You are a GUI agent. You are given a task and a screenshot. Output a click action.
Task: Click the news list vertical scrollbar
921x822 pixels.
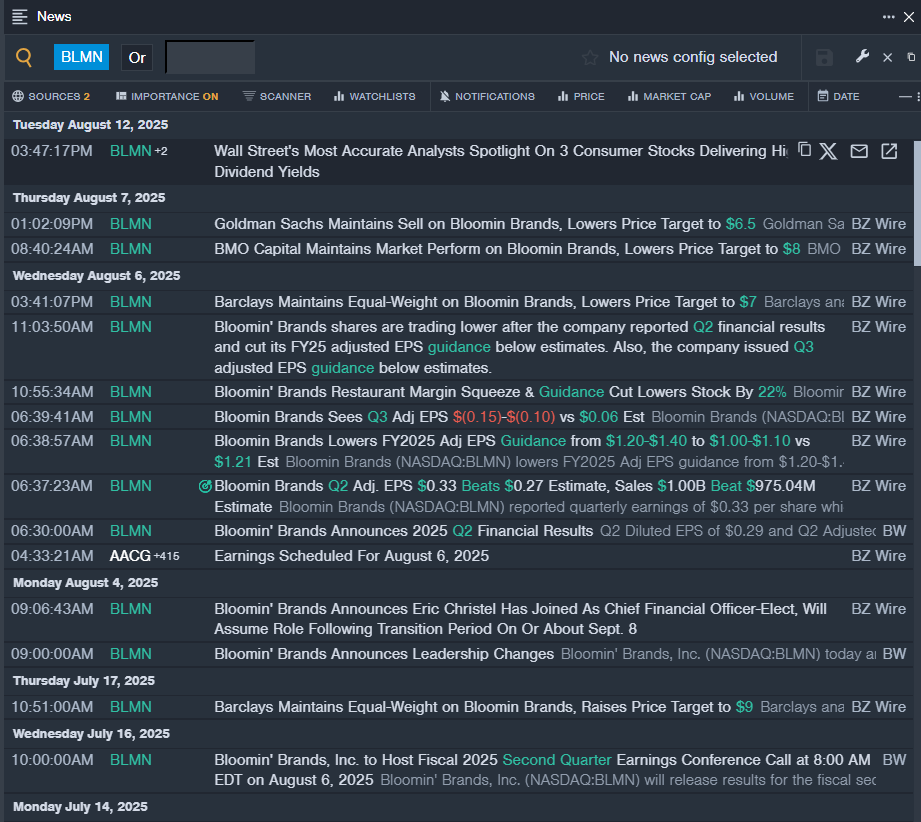point(917,203)
